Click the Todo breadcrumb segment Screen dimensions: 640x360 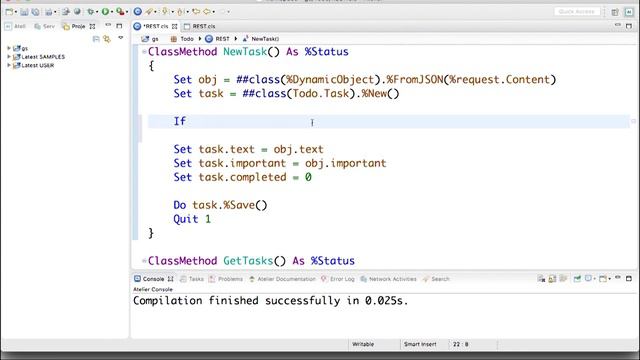pos(182,39)
